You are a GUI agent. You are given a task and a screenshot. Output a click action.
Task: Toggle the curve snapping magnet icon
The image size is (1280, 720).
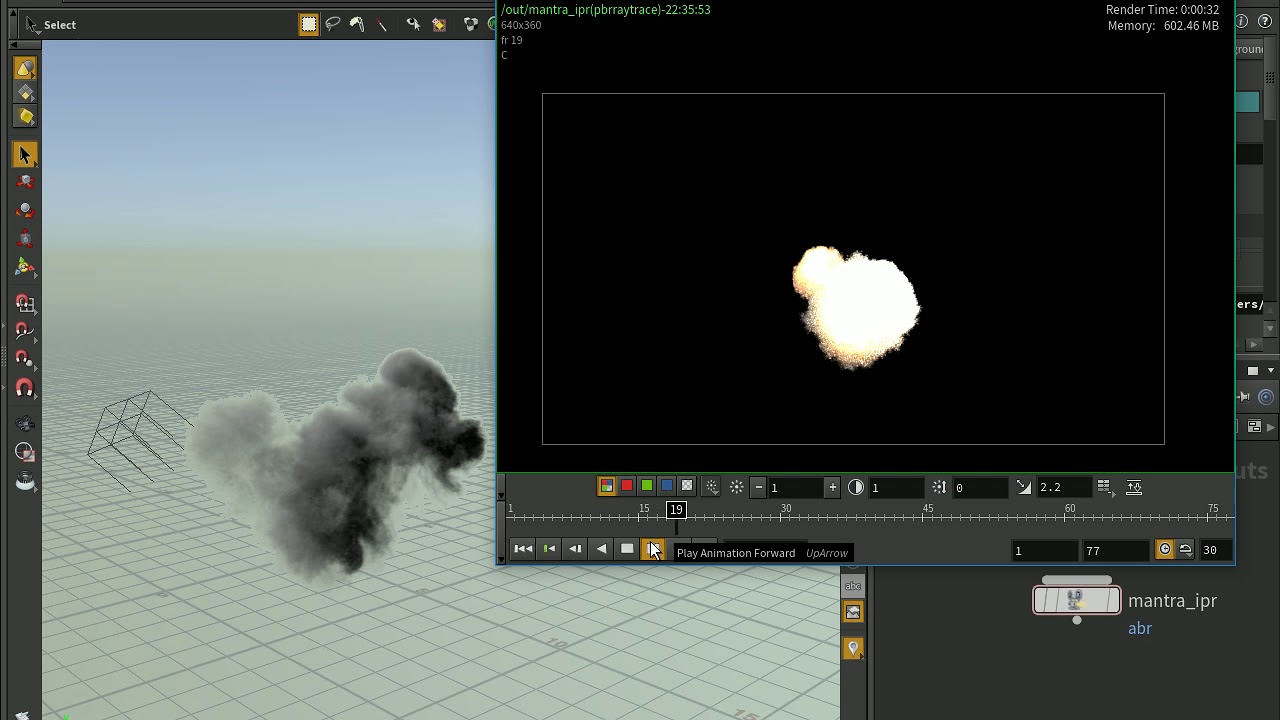[x=25, y=331]
